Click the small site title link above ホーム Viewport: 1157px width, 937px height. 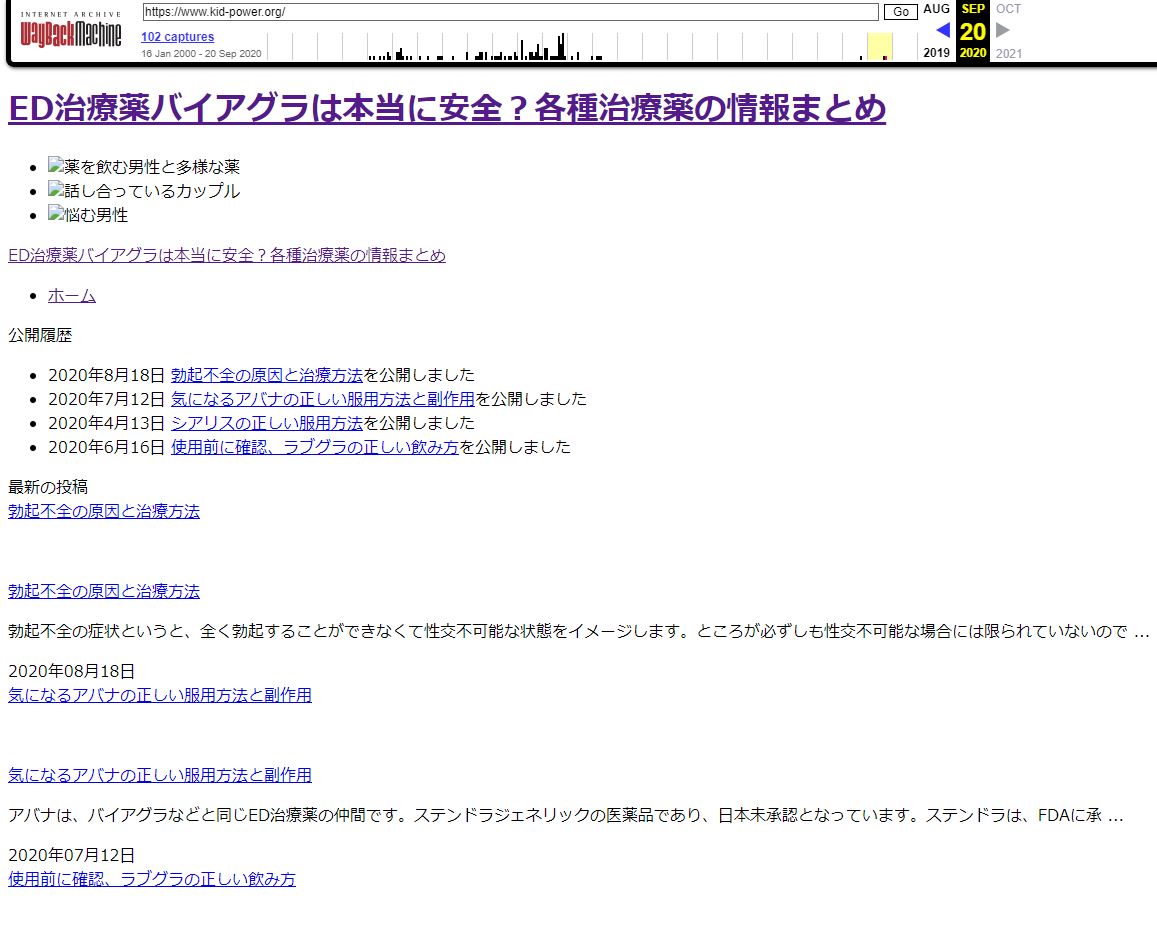point(226,255)
